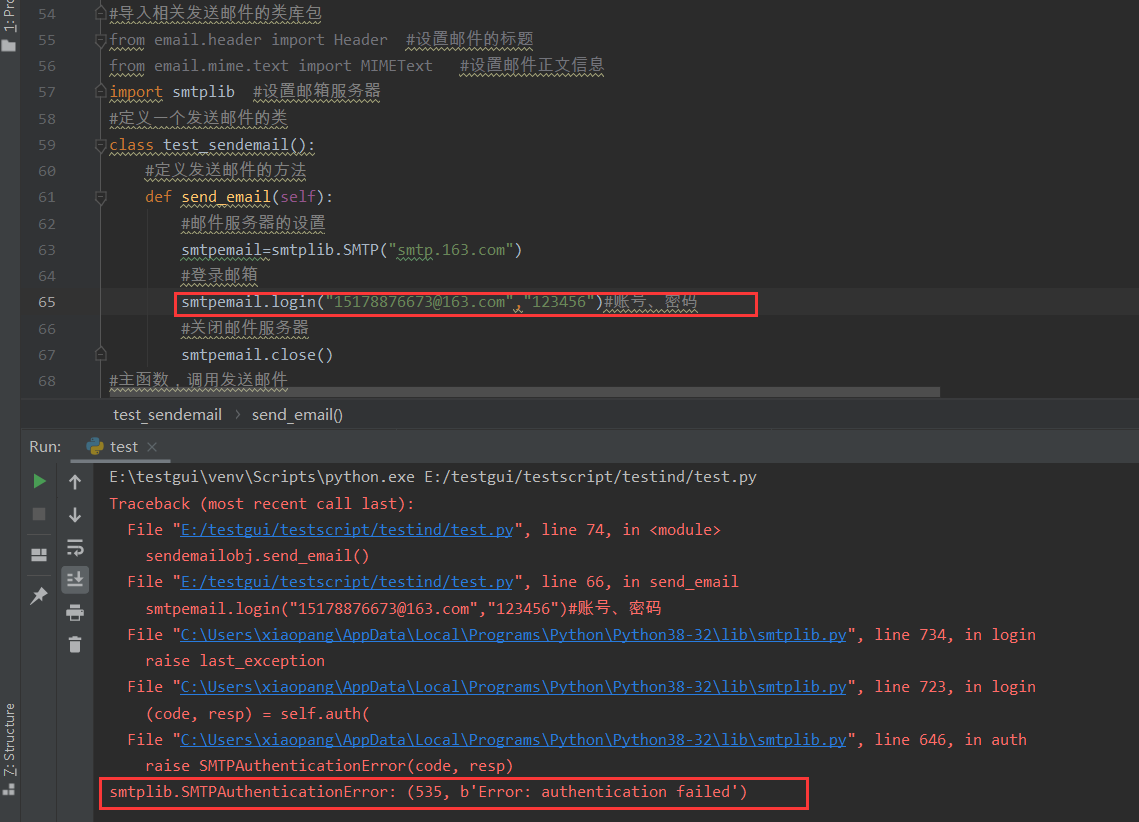This screenshot has width=1139, height=822.
Task: Collapse the class test_sendemail fold marker at line 59
Action: click(101, 145)
